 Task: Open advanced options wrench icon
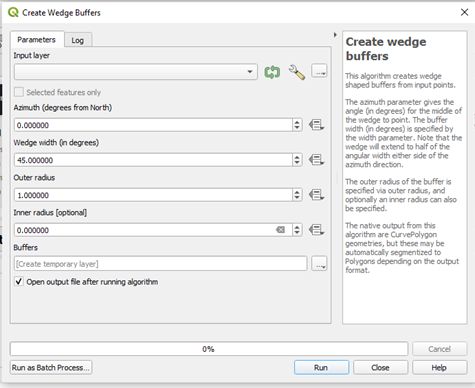coord(297,72)
